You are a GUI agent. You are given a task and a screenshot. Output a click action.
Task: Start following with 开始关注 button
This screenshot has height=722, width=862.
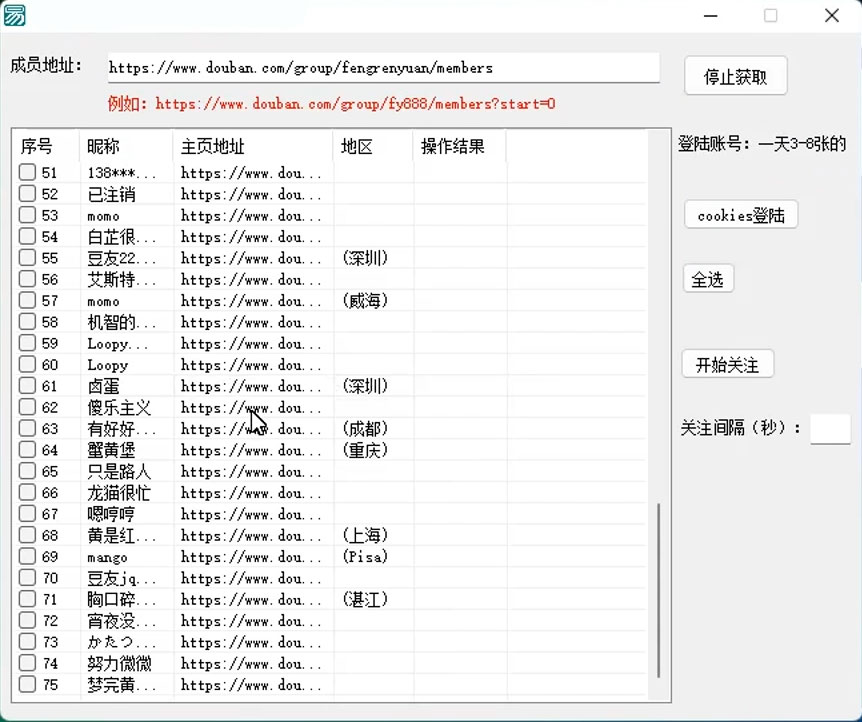[x=727, y=365]
